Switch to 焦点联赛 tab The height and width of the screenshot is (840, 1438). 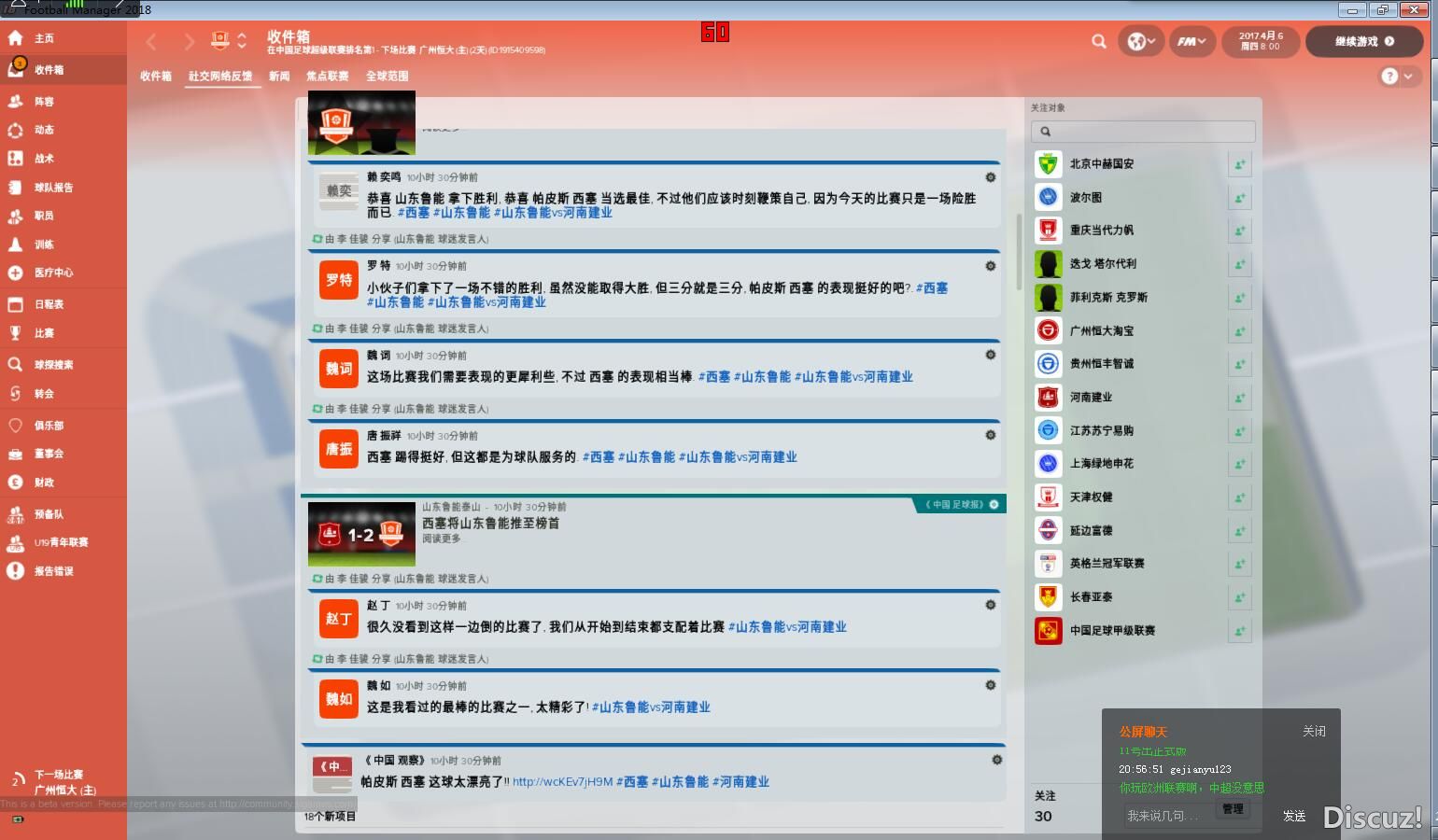(327, 77)
